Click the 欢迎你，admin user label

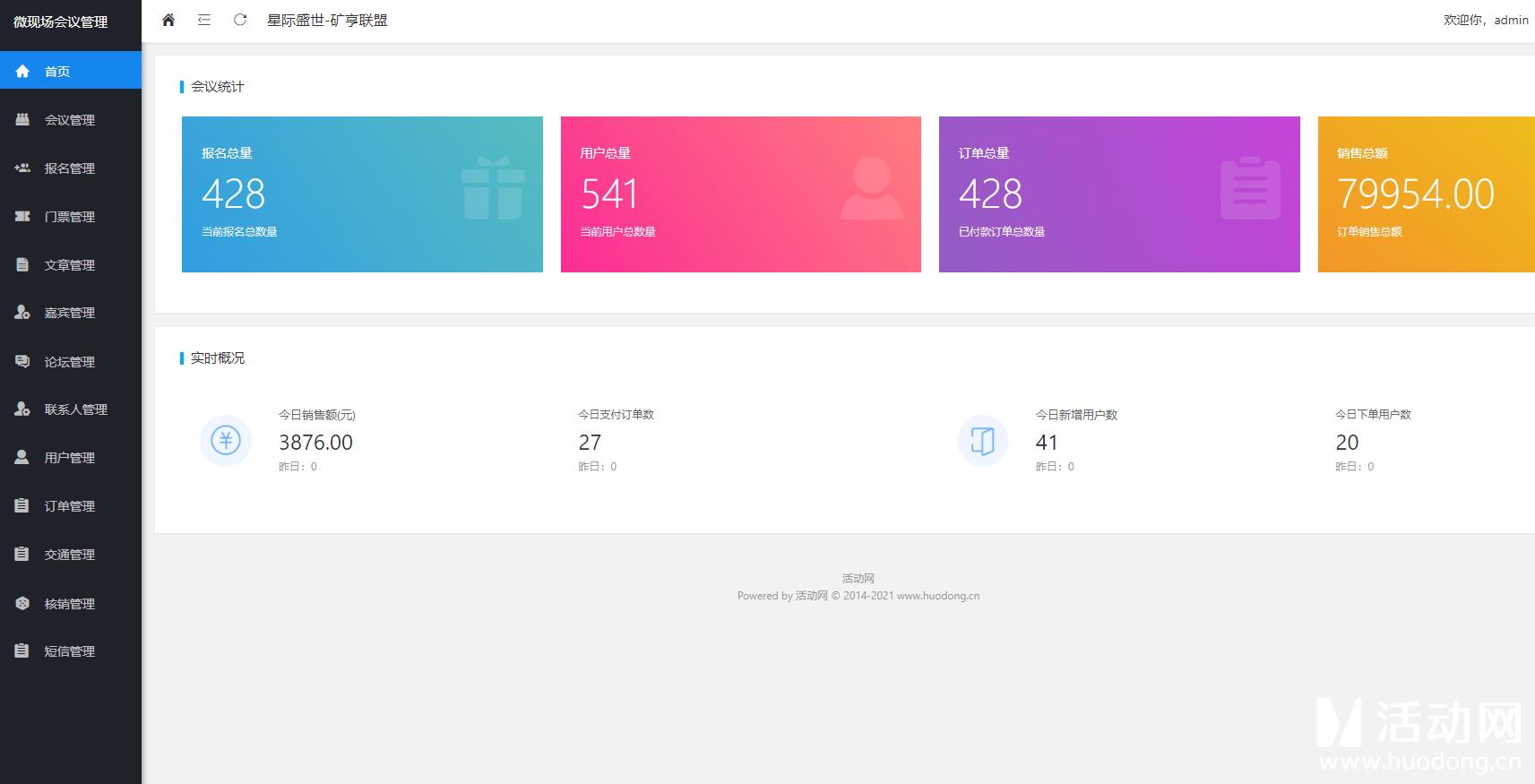[x=1486, y=20]
